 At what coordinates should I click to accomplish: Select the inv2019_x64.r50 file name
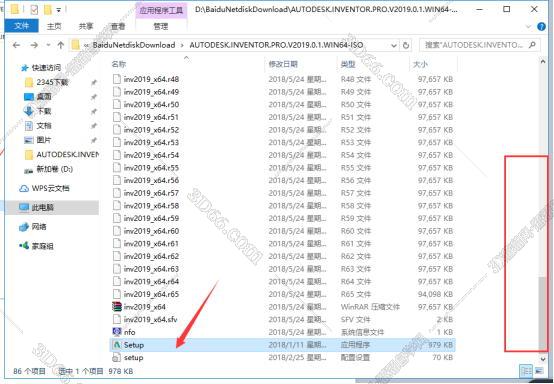tap(151, 105)
